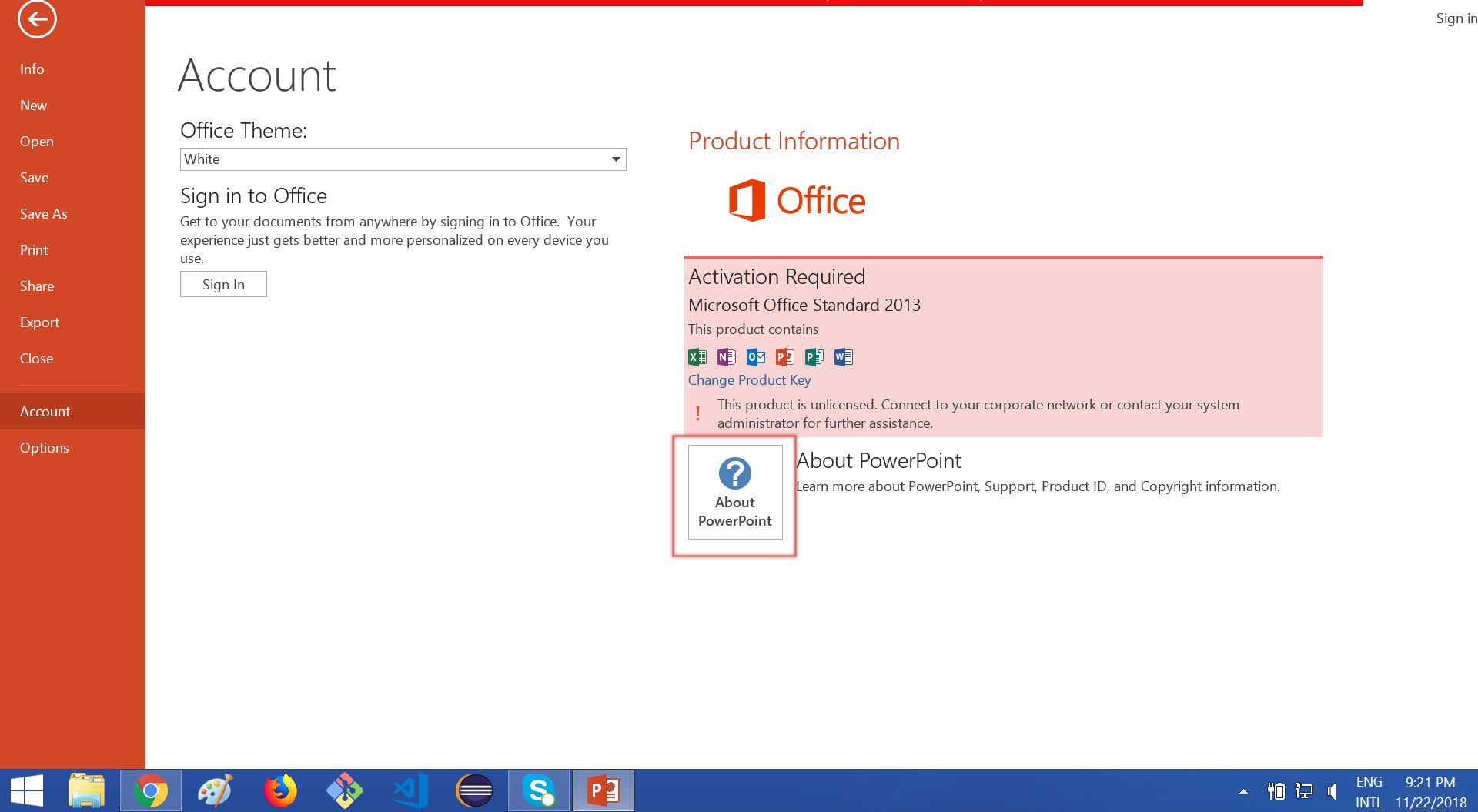1478x812 pixels.
Task: Click the PowerPoint icon in product list
Action: (785, 357)
